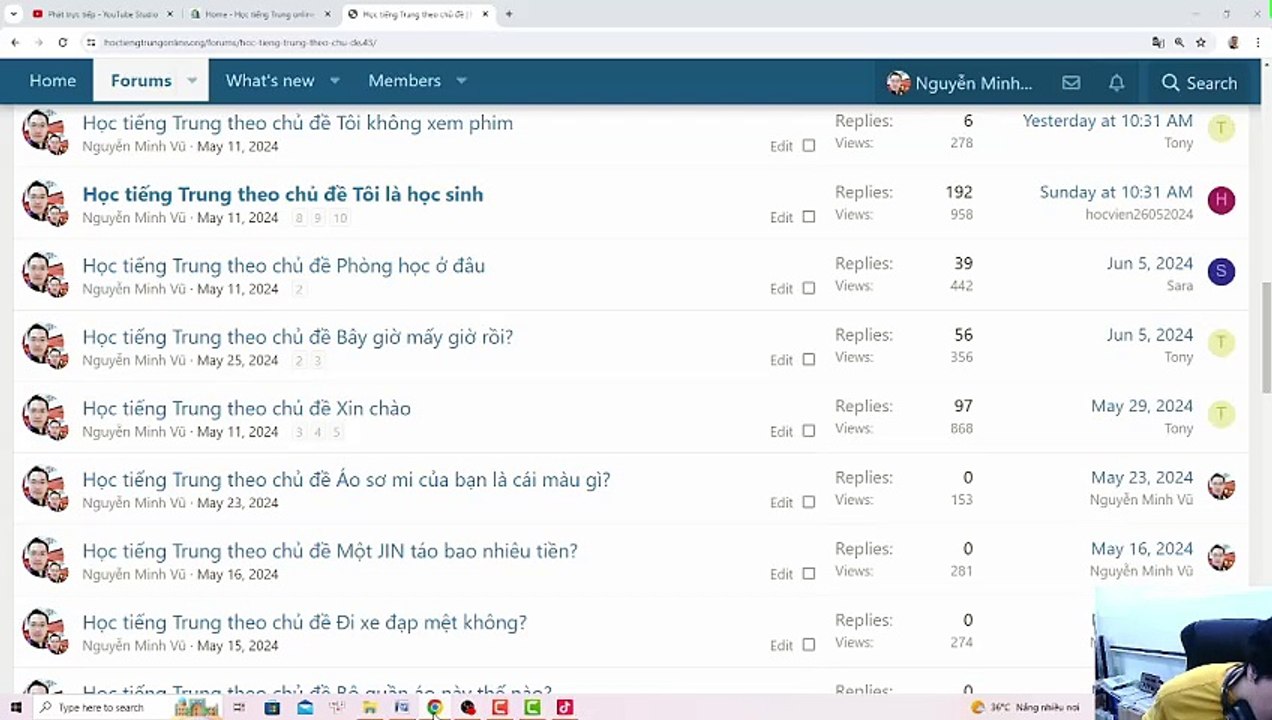
Task: Tick checkbox for 'Tôi không xem phim' thread
Action: coord(809,146)
